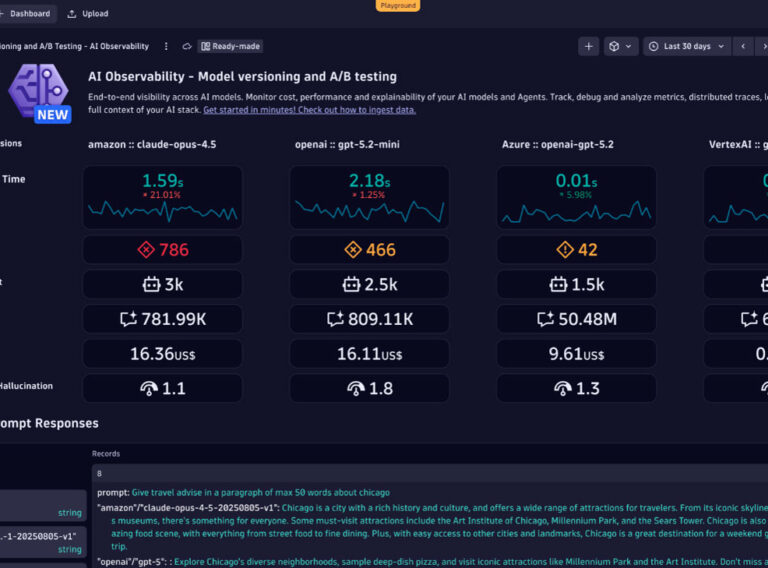The image size is (768, 568).
Task: Open the Last 30 days timeframe dropdown
Action: (x=687, y=46)
